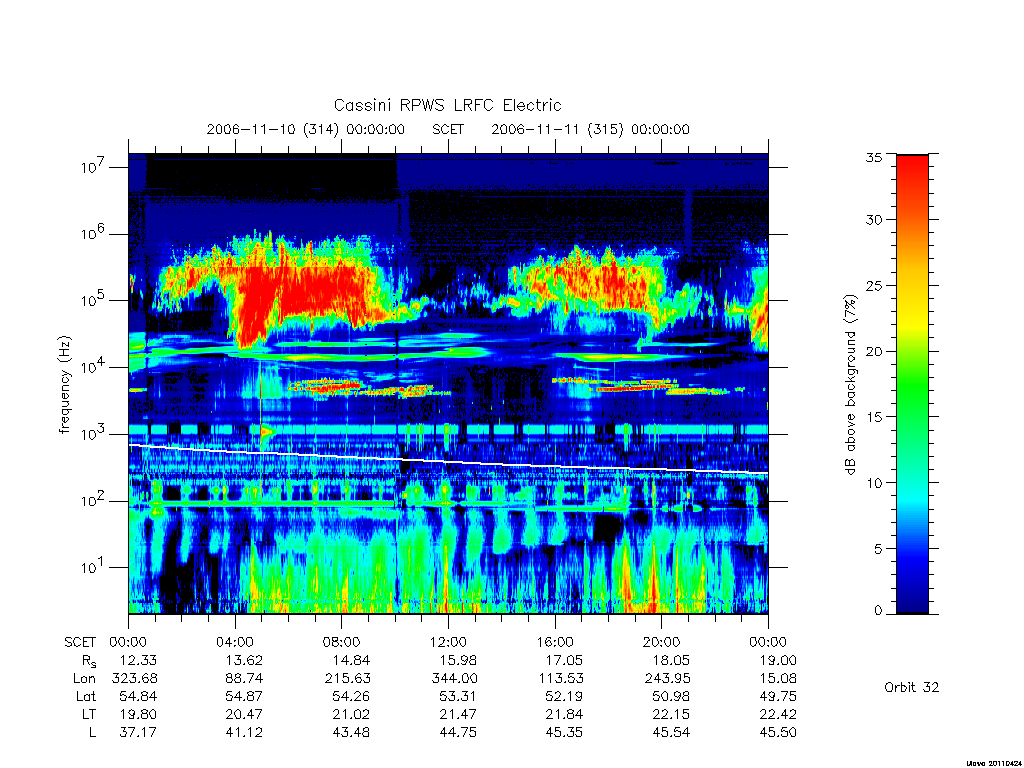Click the red-to-blue color bar legend
This screenshot has width=1024, height=768.
pos(912,384)
